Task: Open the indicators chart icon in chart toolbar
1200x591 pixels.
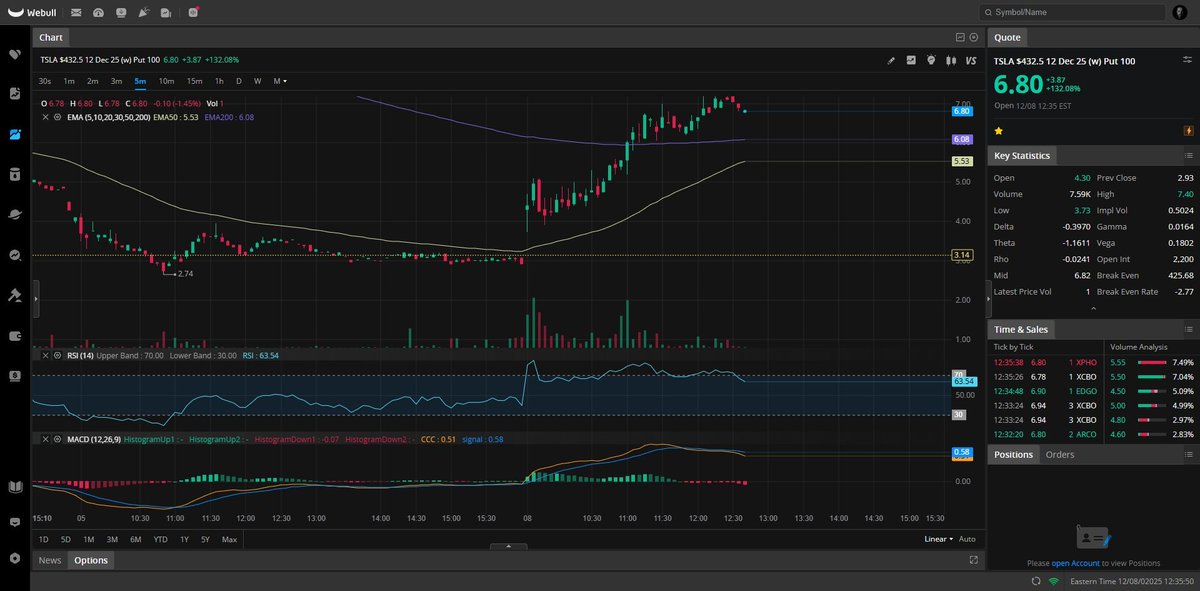Action: 911,60
